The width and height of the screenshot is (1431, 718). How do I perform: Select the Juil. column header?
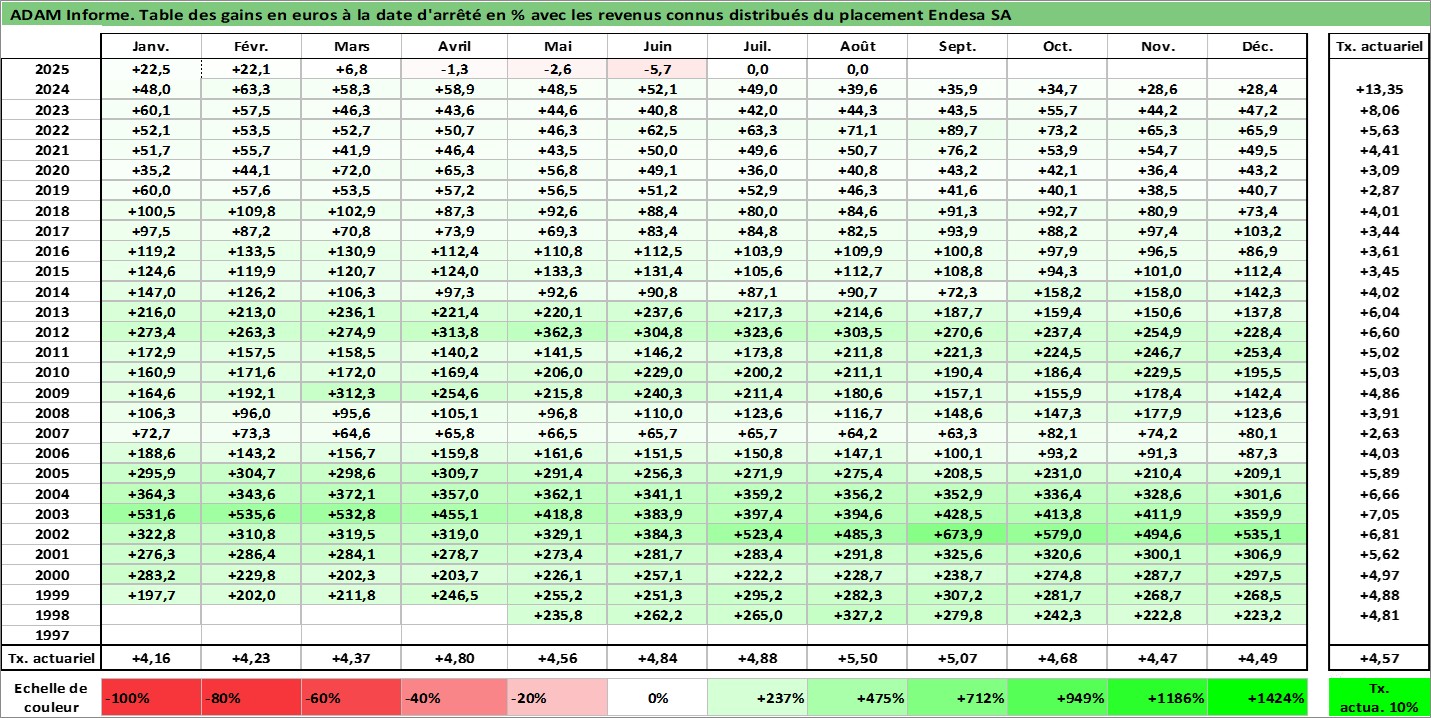point(757,47)
